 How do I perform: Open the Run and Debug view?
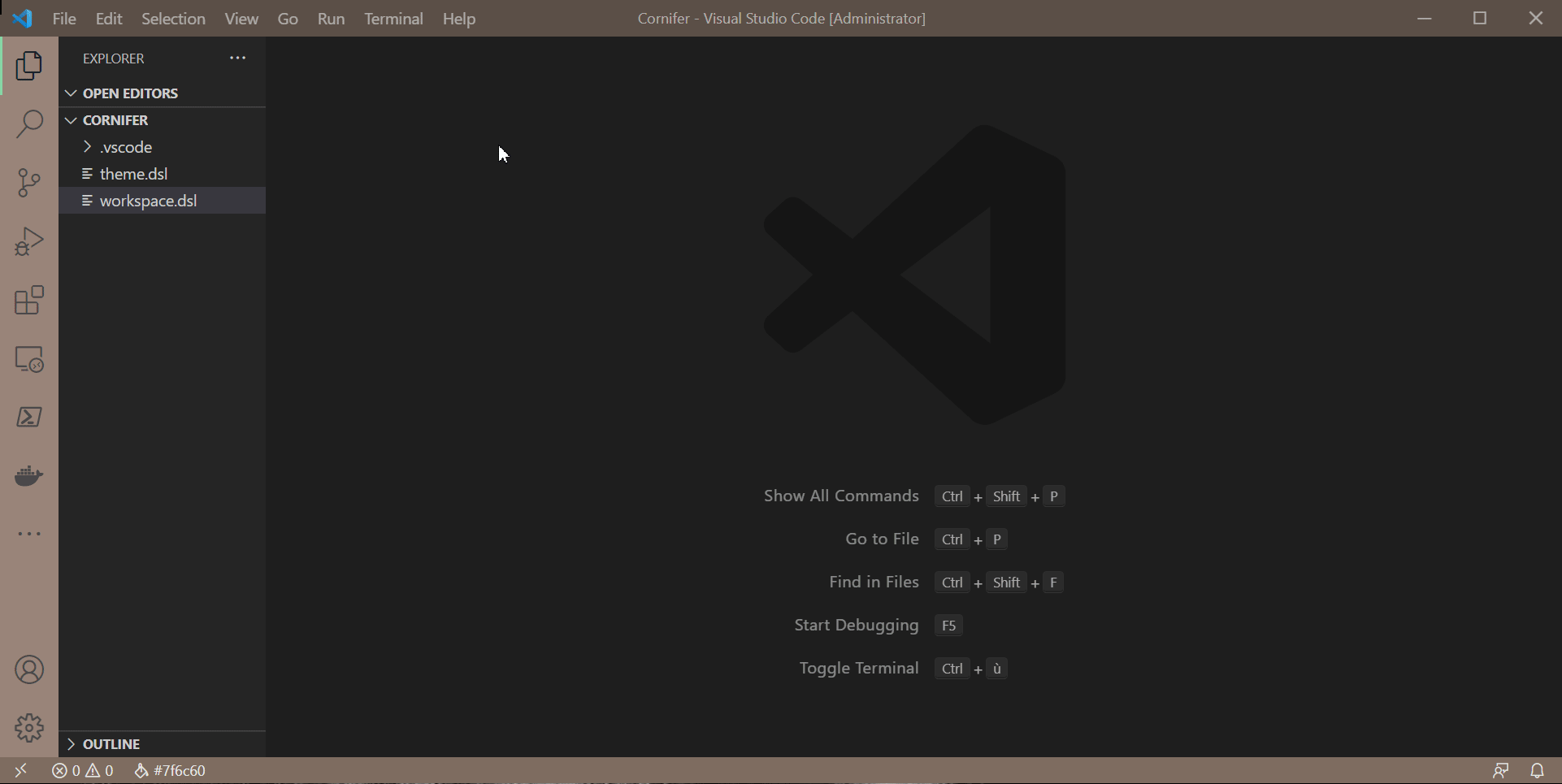29,241
